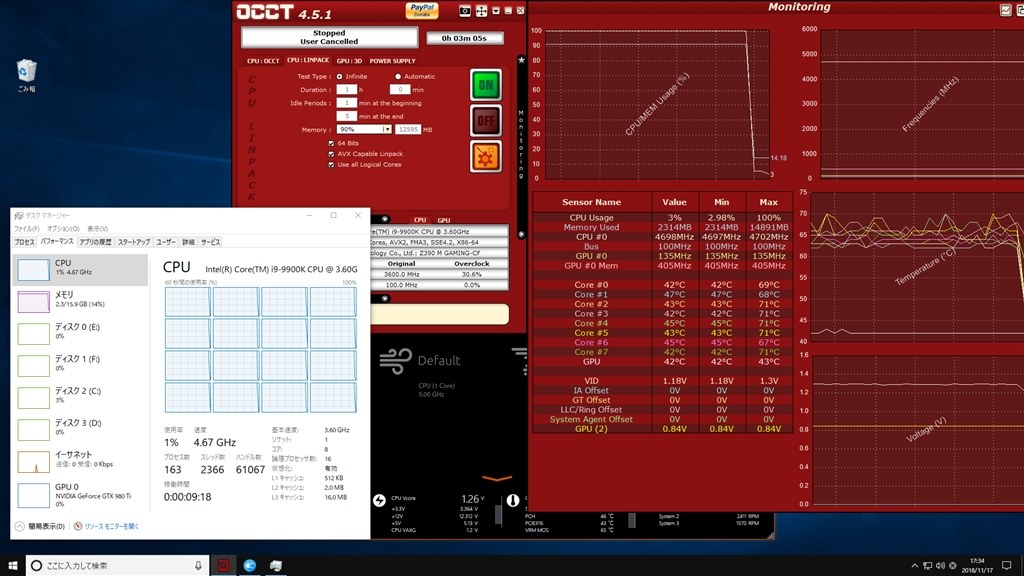Open the Recycle Bin desktop icon
Image resolution: width=1024 pixels, height=576 pixels.
point(26,75)
